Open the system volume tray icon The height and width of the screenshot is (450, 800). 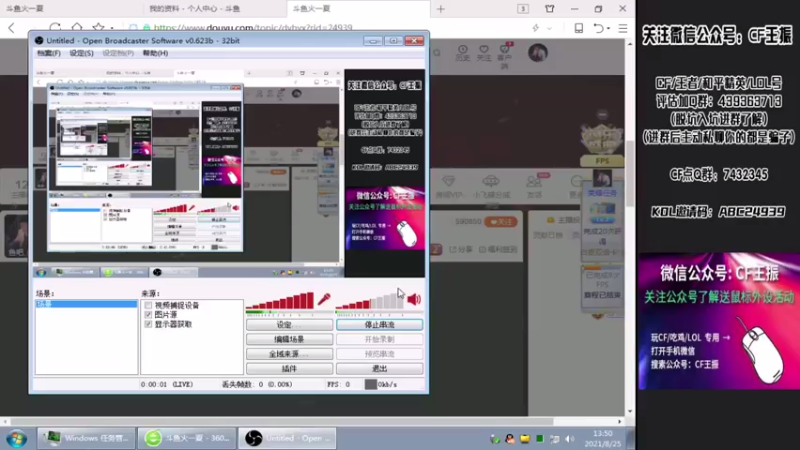click(x=570, y=439)
